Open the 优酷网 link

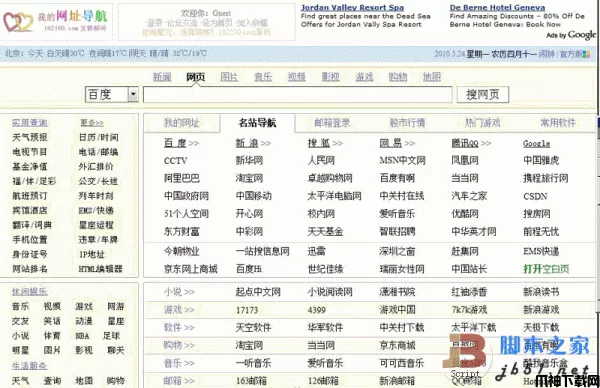click(x=465, y=214)
